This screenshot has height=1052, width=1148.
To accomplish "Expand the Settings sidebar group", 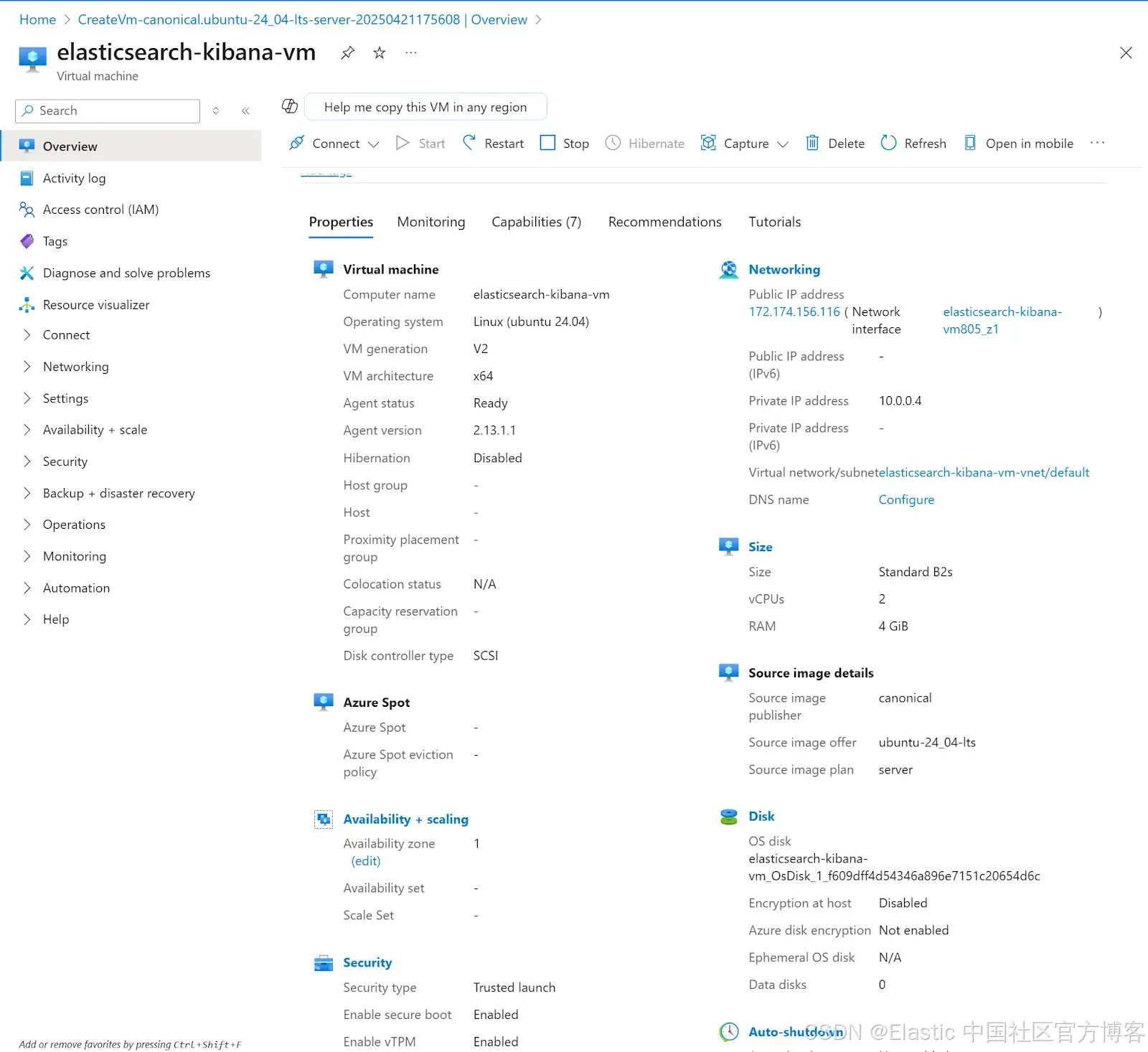I will point(65,398).
